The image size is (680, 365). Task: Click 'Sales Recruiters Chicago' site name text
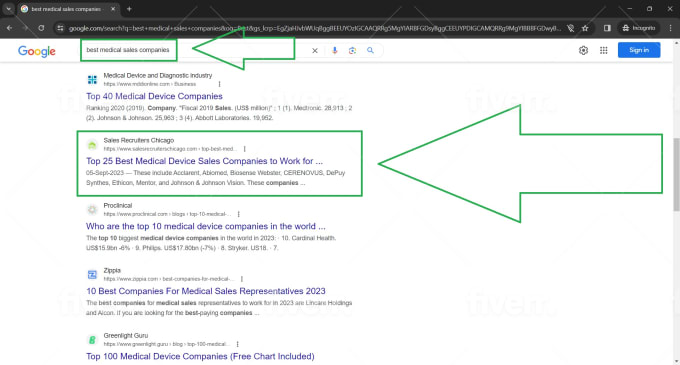pyautogui.click(x=138, y=140)
